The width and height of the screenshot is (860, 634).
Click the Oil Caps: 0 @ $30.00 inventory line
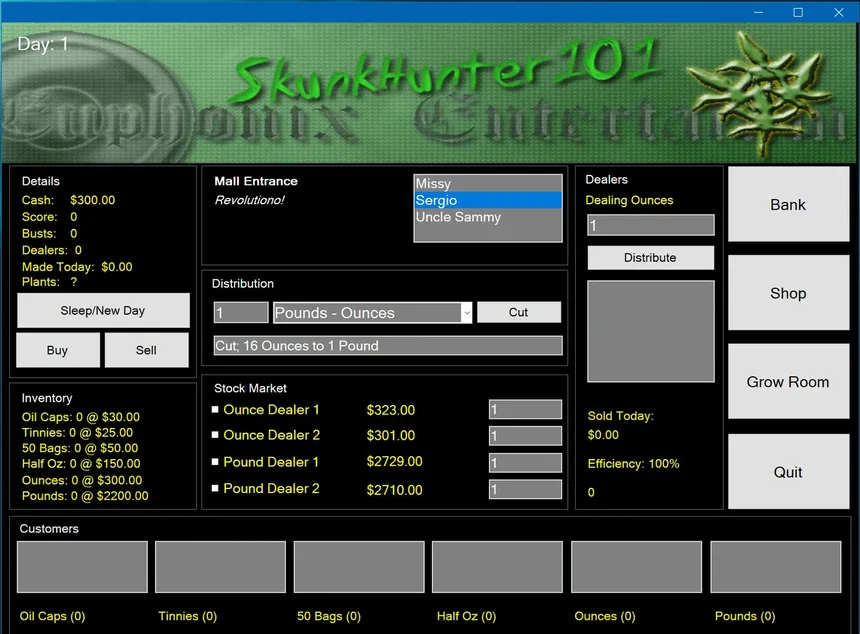coord(81,417)
